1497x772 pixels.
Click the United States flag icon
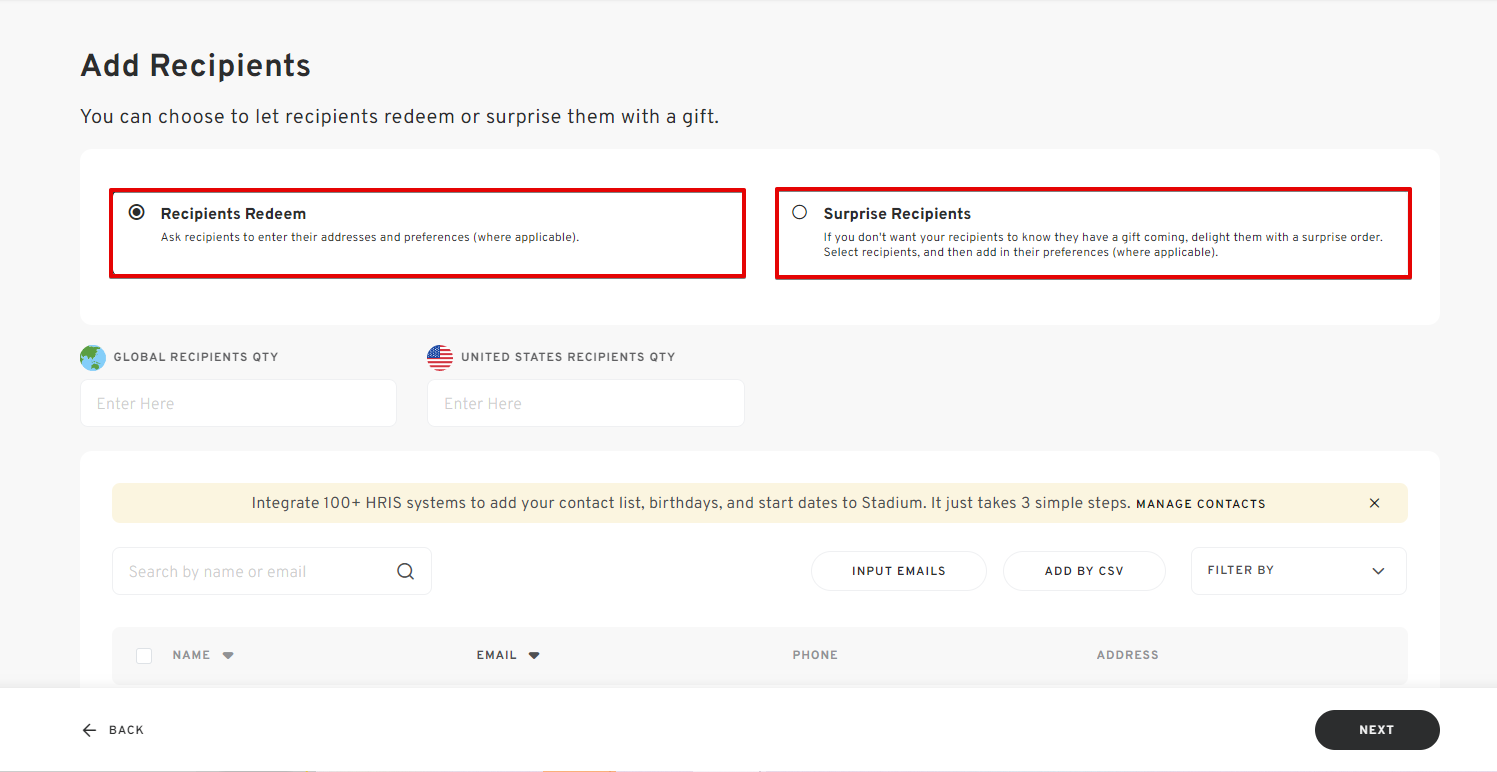(440, 357)
